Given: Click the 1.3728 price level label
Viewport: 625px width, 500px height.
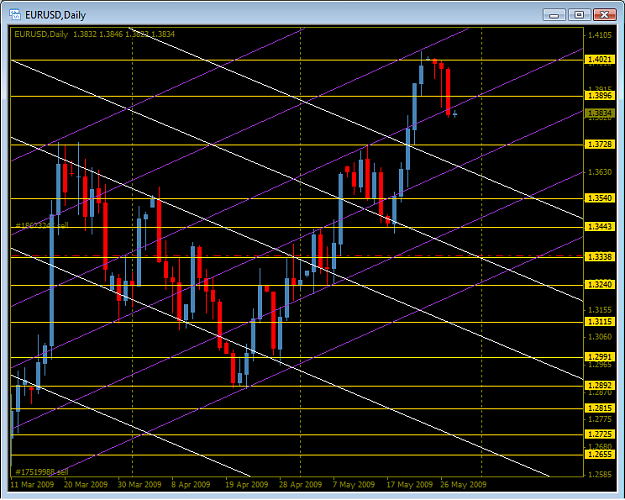Looking at the screenshot, I should (599, 144).
